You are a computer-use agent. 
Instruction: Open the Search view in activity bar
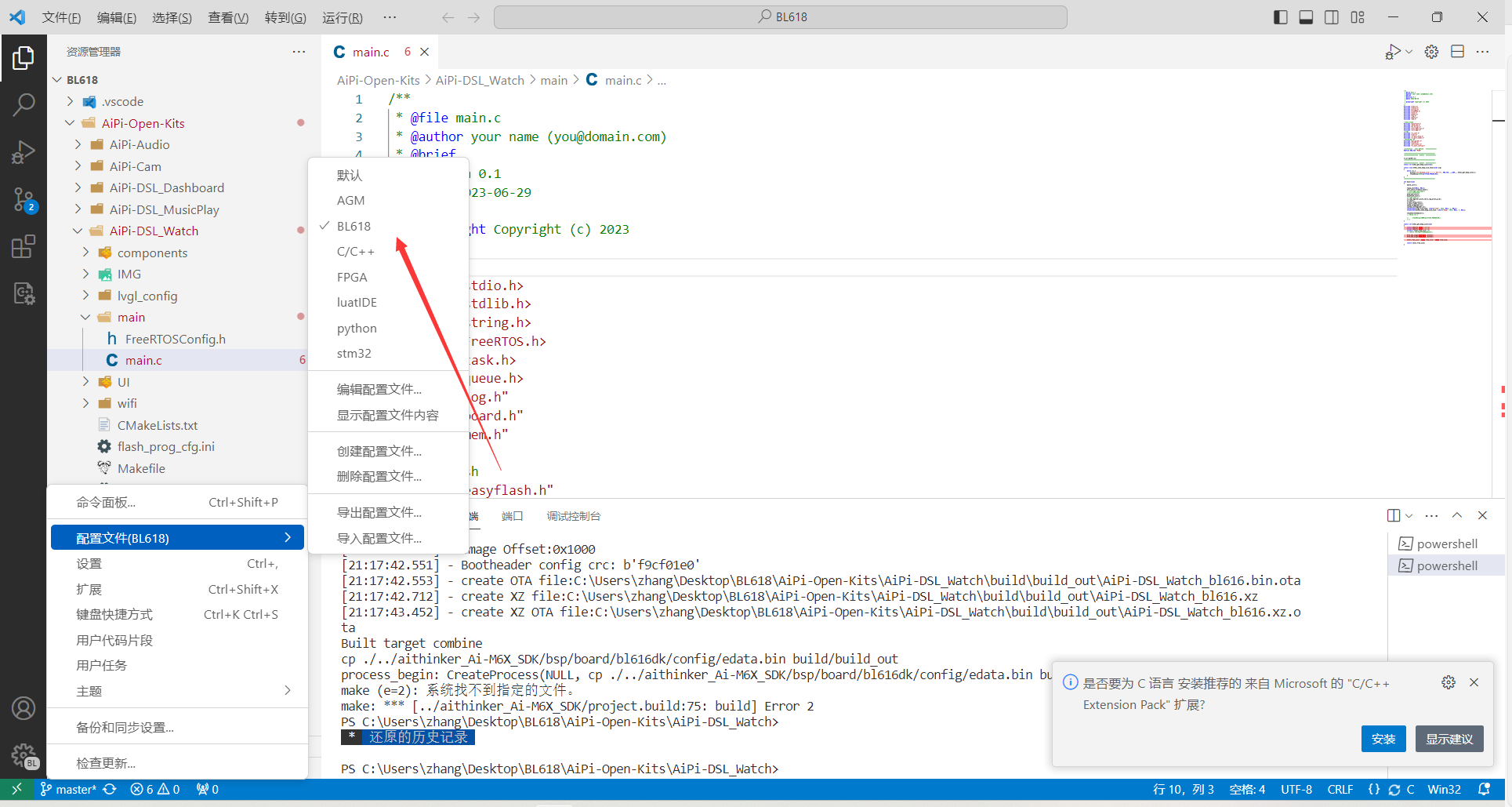pyautogui.click(x=24, y=104)
